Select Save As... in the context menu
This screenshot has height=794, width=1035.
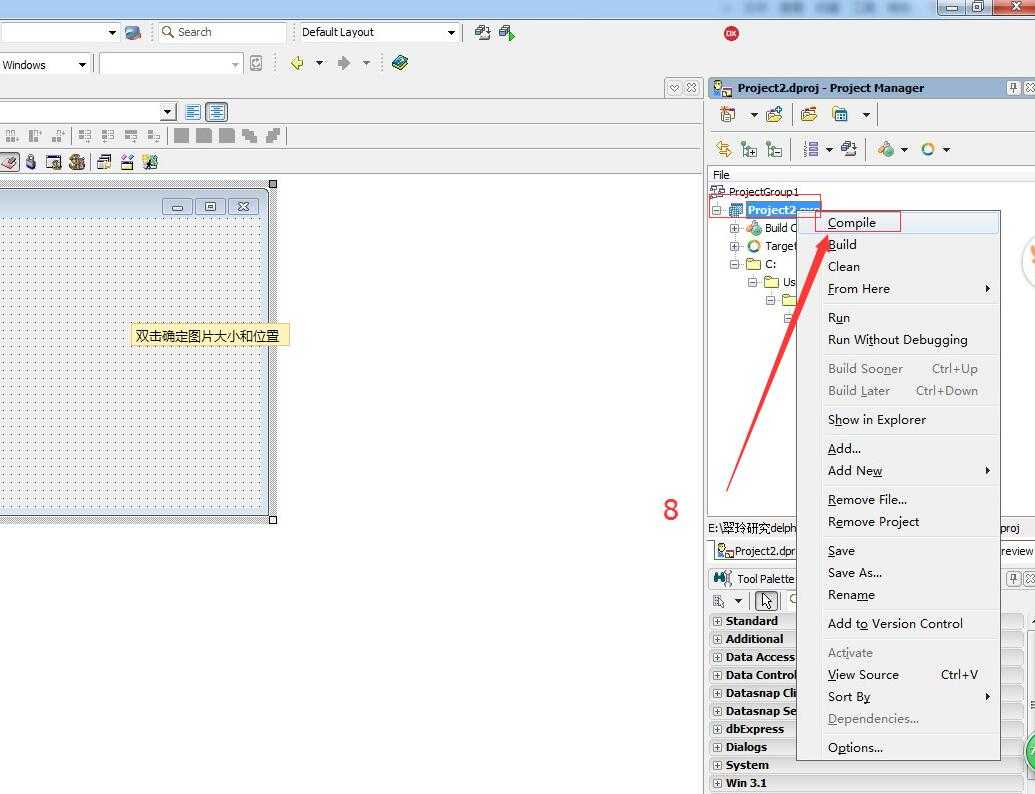(898, 572)
